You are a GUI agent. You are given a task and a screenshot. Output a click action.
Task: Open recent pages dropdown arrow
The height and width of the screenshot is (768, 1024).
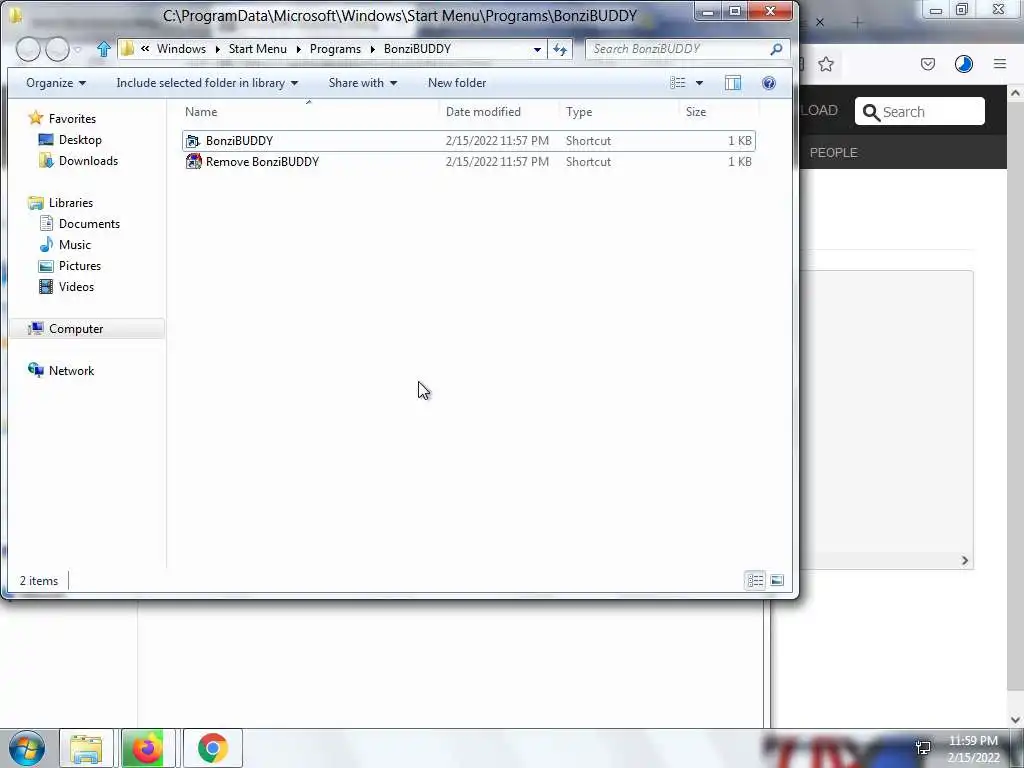(78, 50)
